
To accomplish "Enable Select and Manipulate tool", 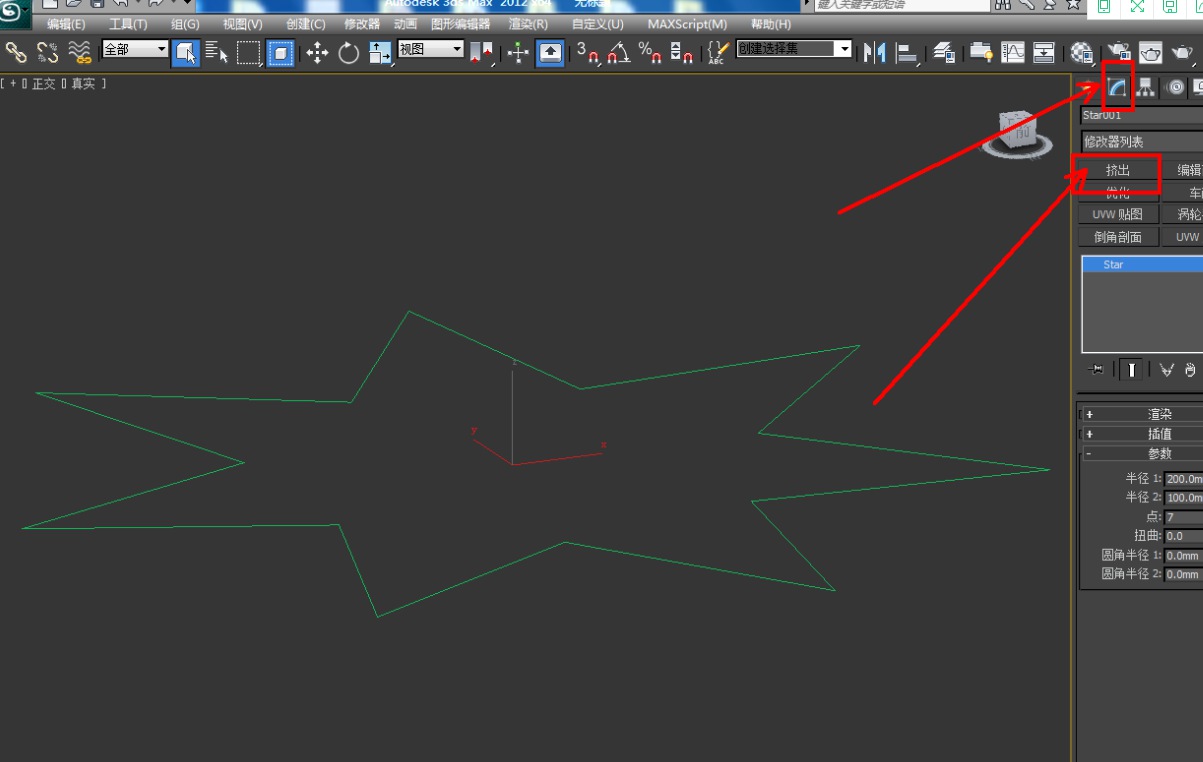I will [x=518, y=52].
